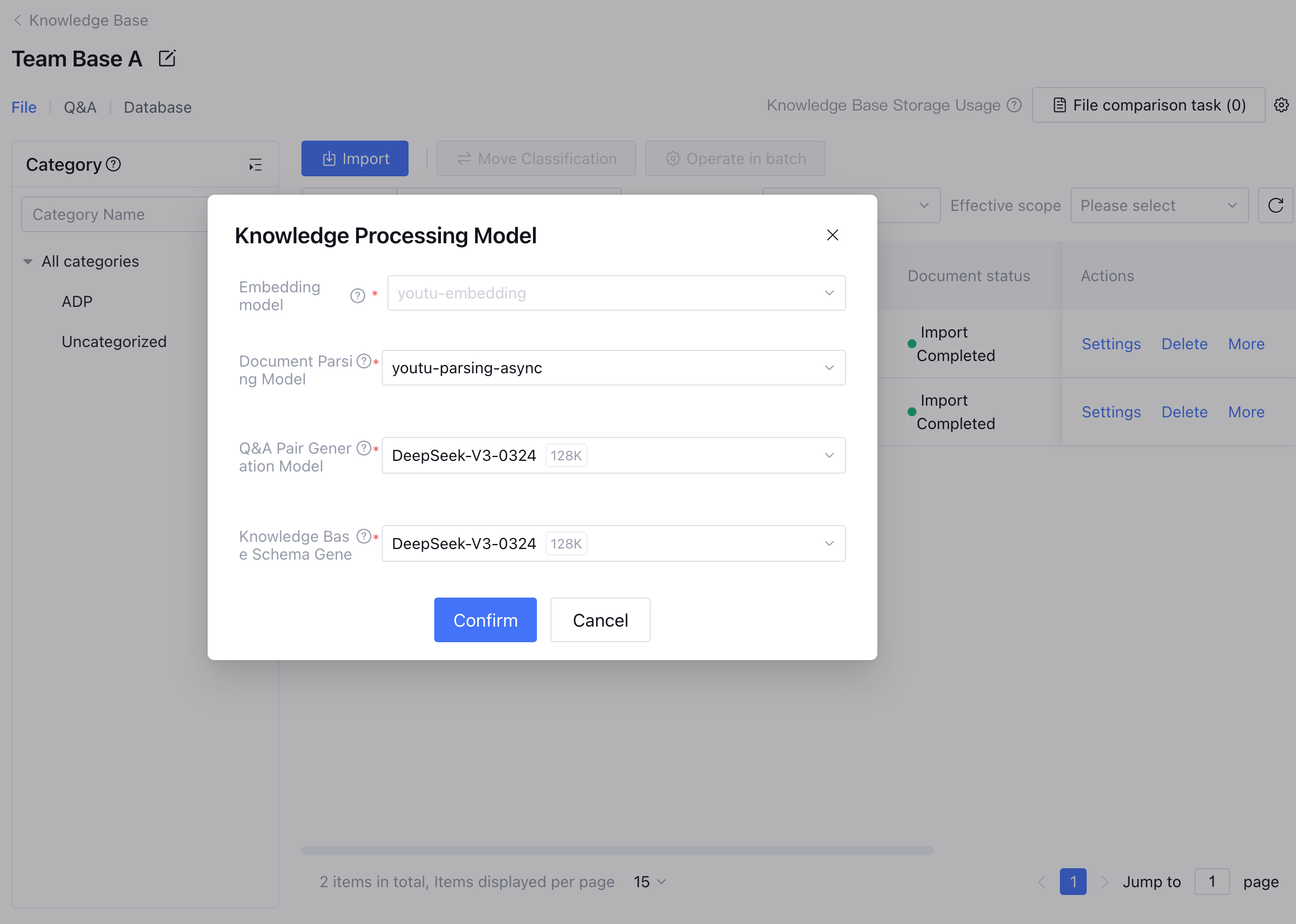Close the Knowledge Processing Model dialog
The image size is (1296, 924).
[832, 235]
